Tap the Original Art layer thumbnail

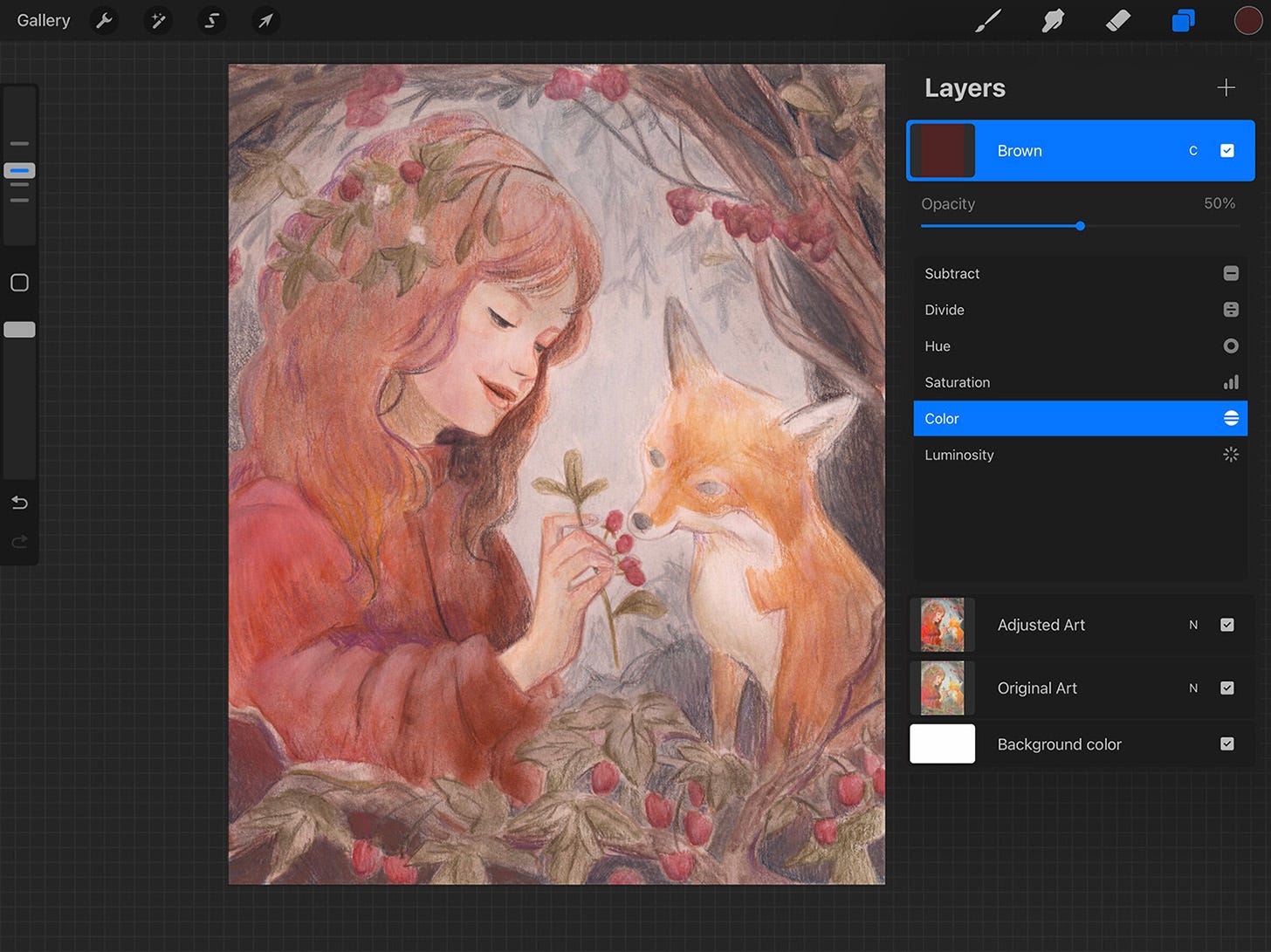tap(943, 688)
